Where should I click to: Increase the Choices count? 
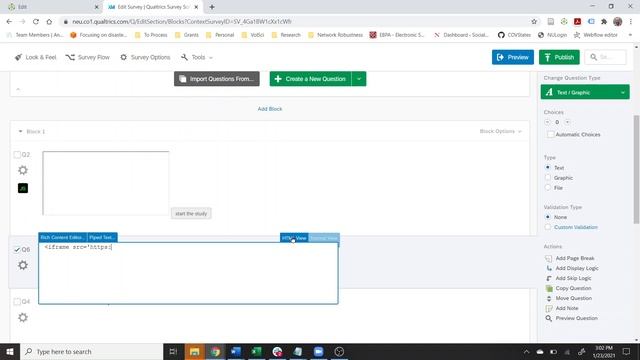click(x=567, y=122)
